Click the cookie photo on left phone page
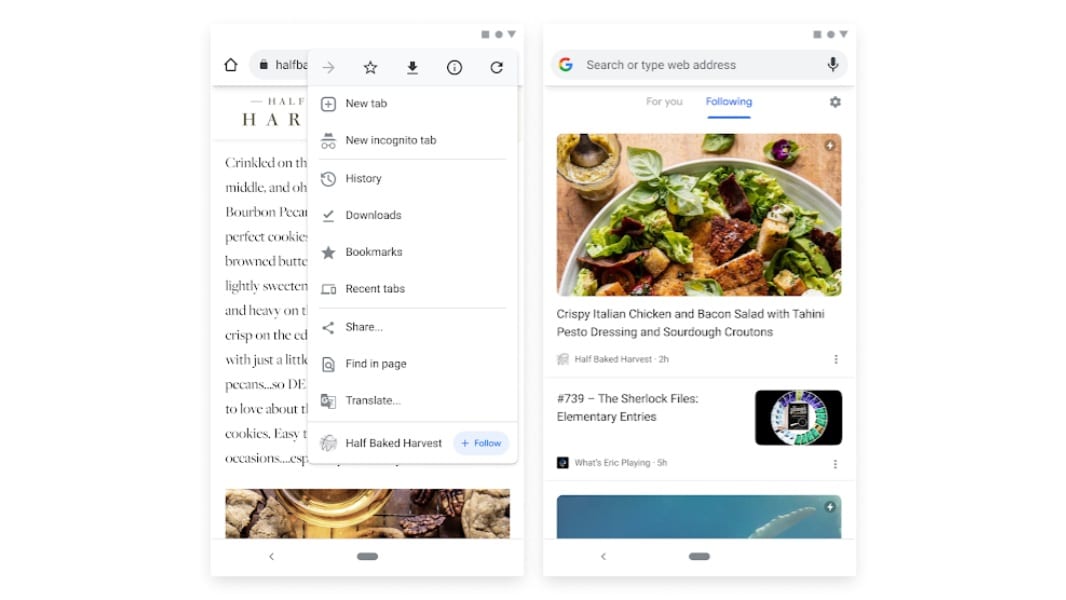The image size is (1066, 600). click(x=367, y=514)
